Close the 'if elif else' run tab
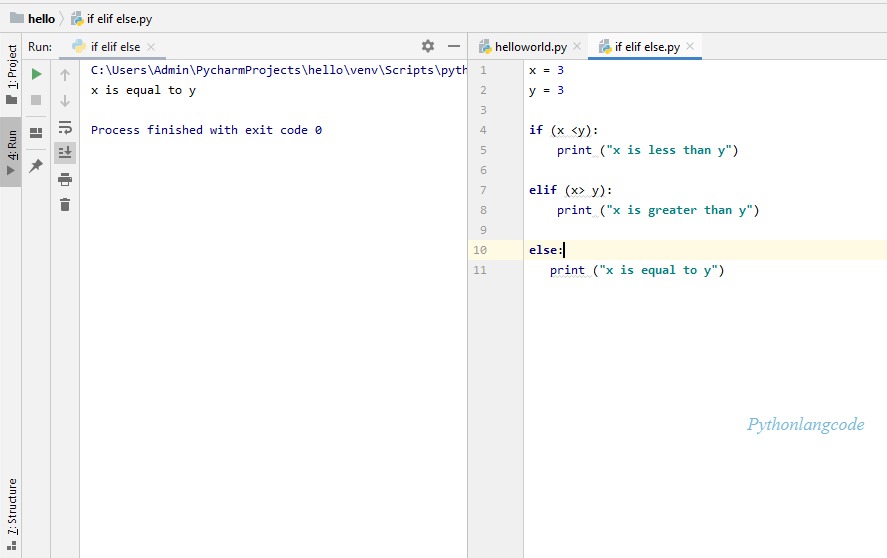 [151, 47]
